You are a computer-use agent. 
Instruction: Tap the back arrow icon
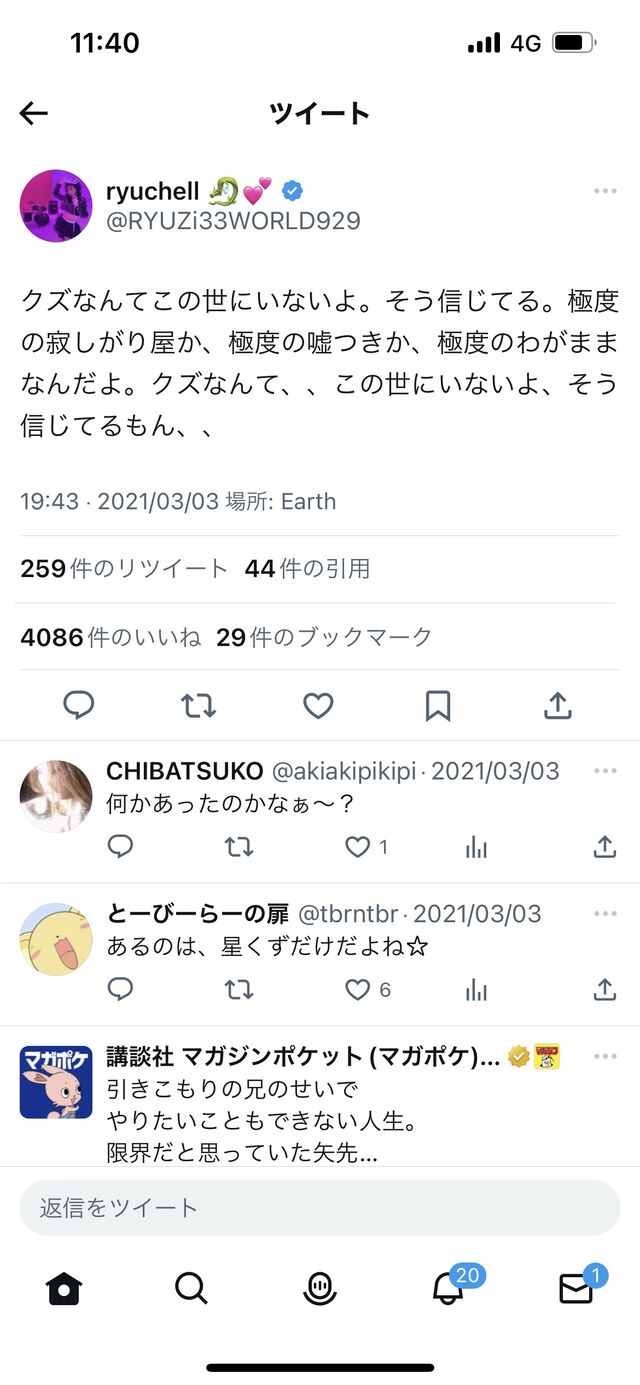pyautogui.click(x=34, y=114)
